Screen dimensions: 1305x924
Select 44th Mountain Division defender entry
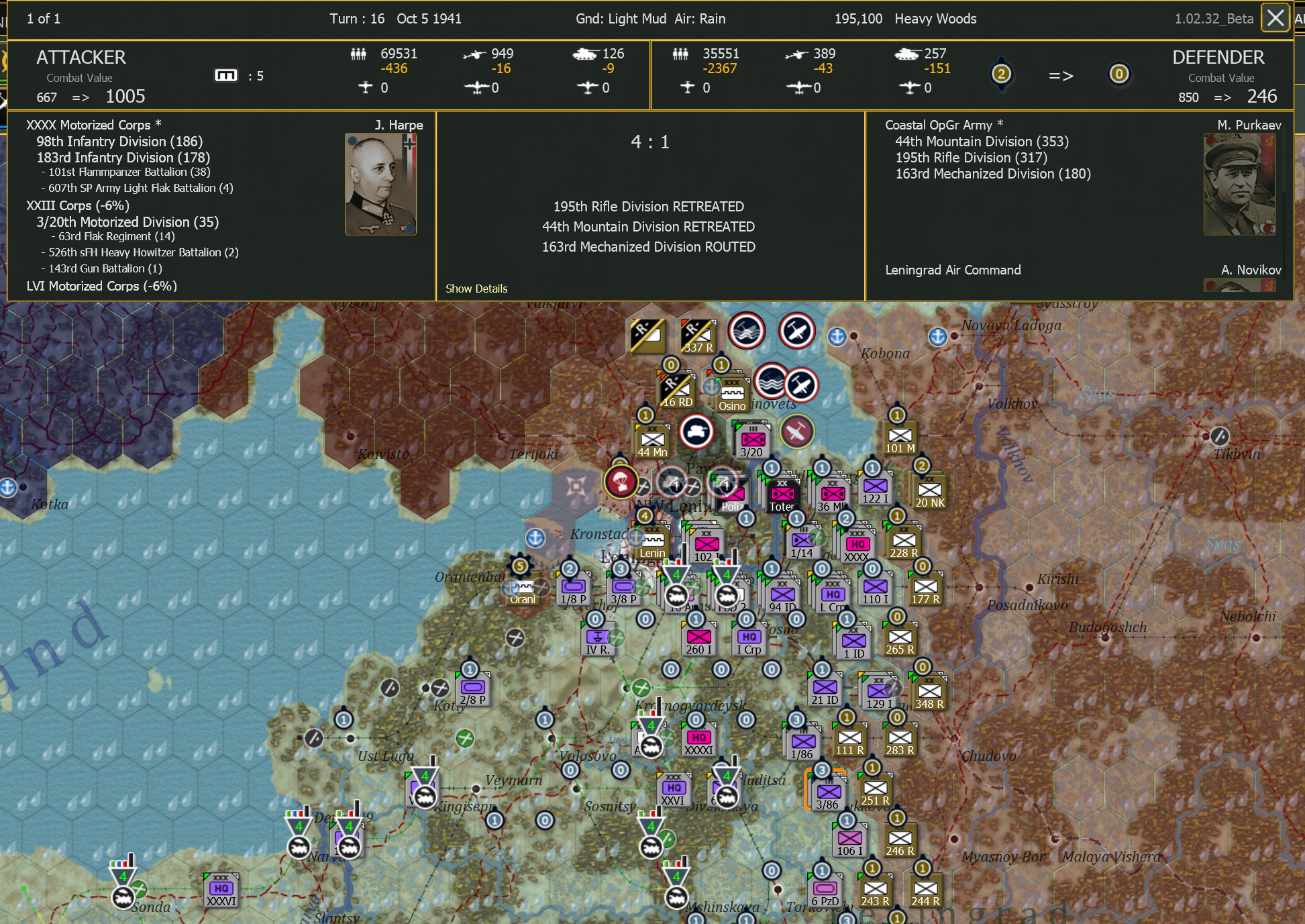pyautogui.click(x=982, y=142)
